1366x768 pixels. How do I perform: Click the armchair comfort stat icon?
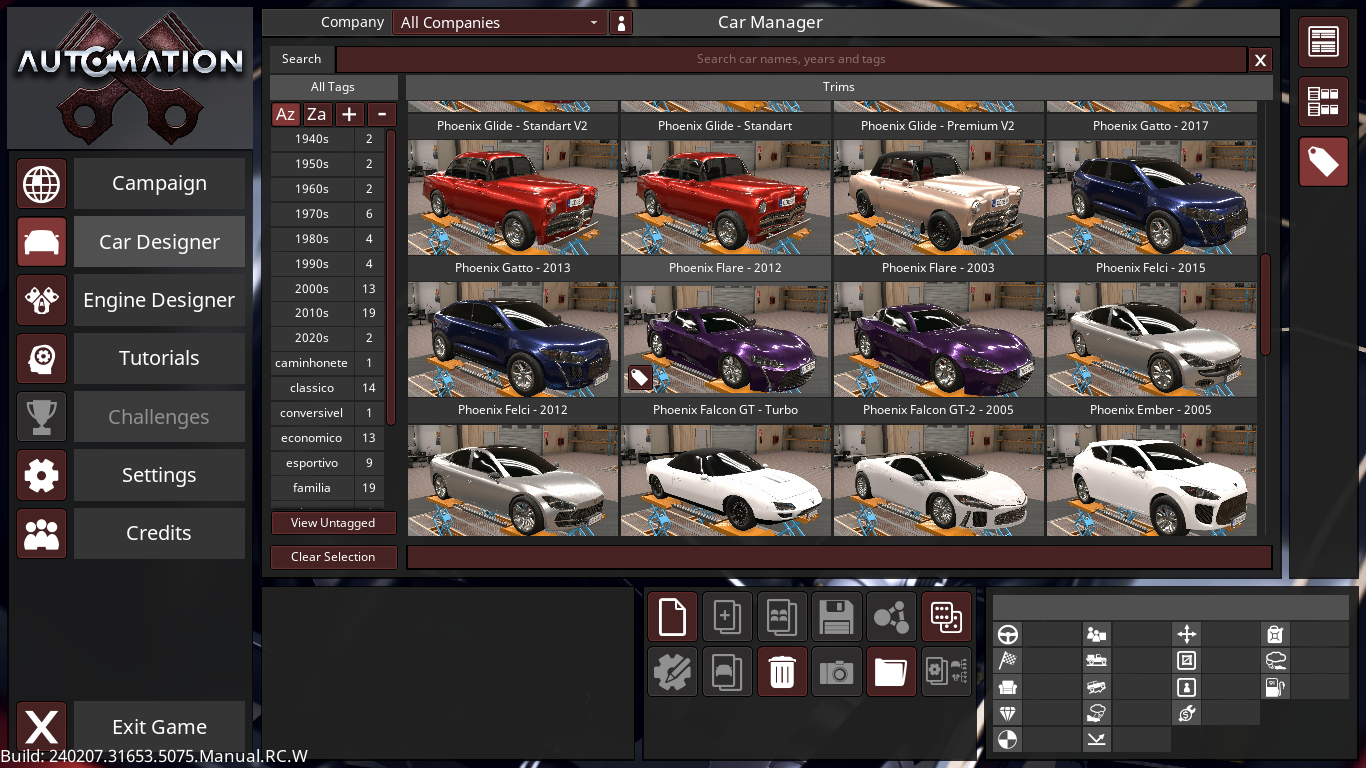click(1008, 687)
